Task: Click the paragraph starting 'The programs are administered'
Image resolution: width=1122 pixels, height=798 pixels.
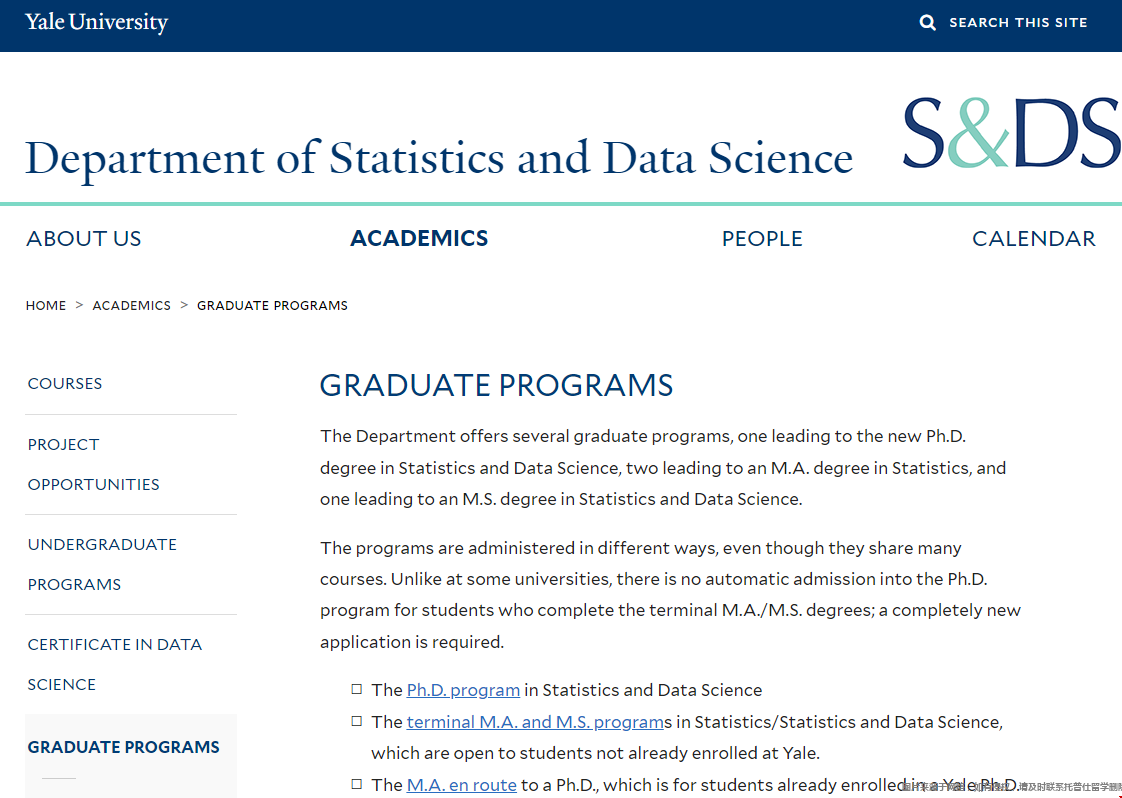Action: tap(670, 595)
